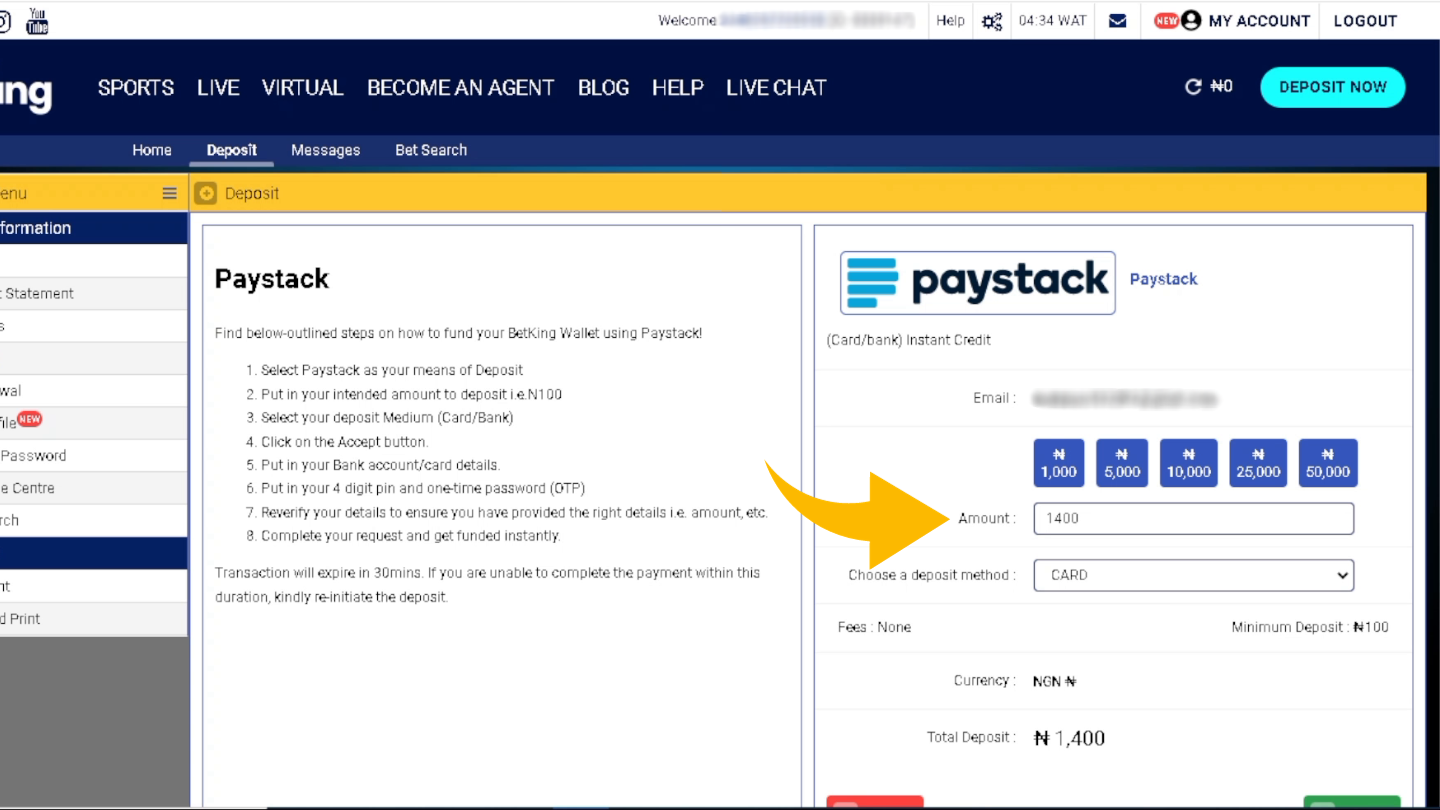Viewport: 1440px width, 810px height.
Task: Switch to the Home tab
Action: [x=152, y=150]
